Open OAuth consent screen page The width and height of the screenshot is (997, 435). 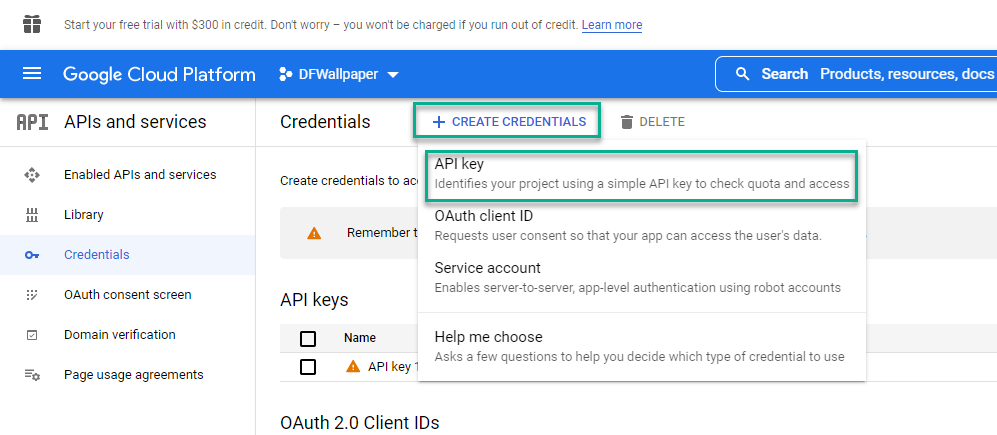[x=127, y=295]
